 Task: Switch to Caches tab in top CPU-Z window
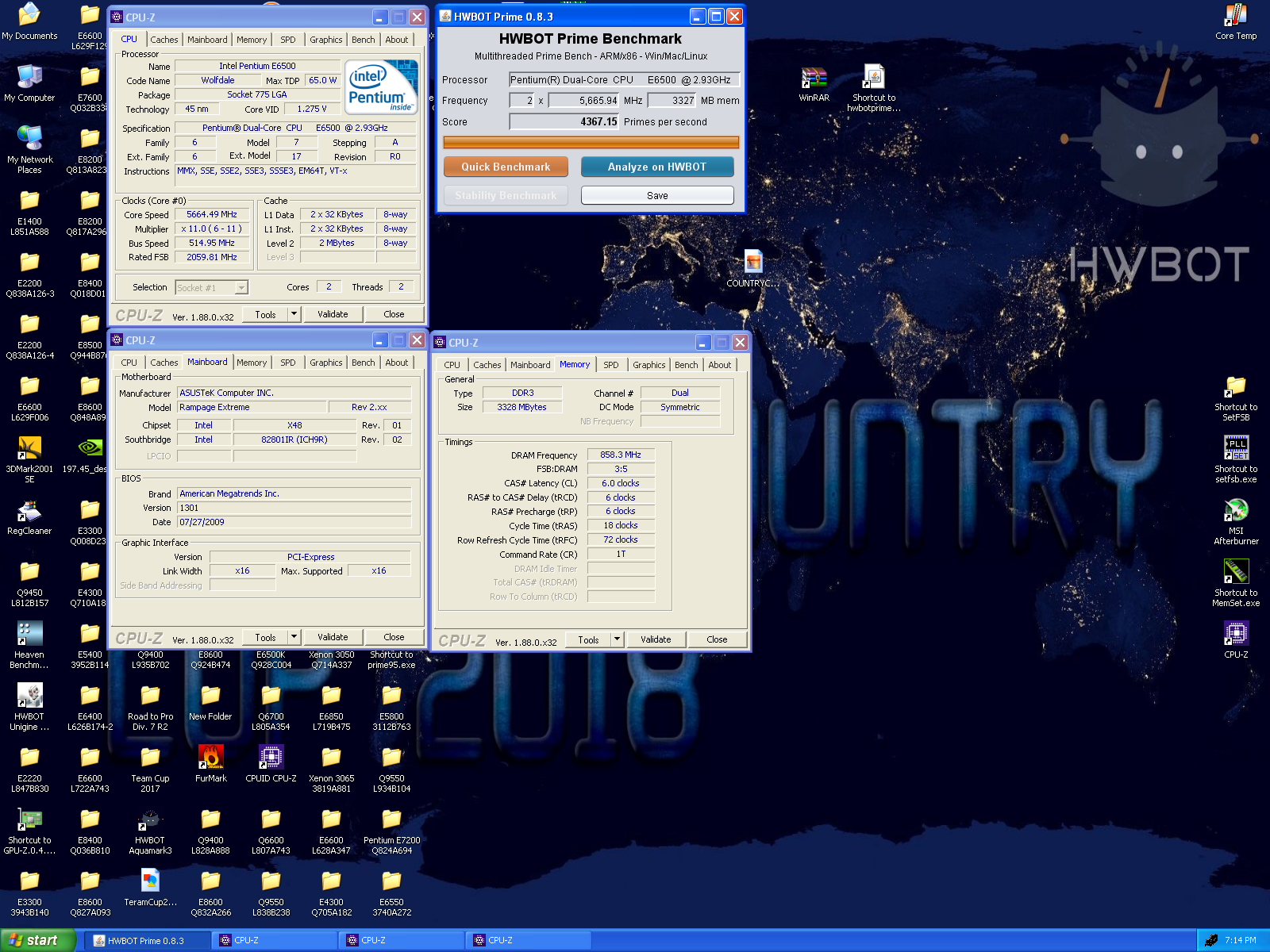point(164,40)
